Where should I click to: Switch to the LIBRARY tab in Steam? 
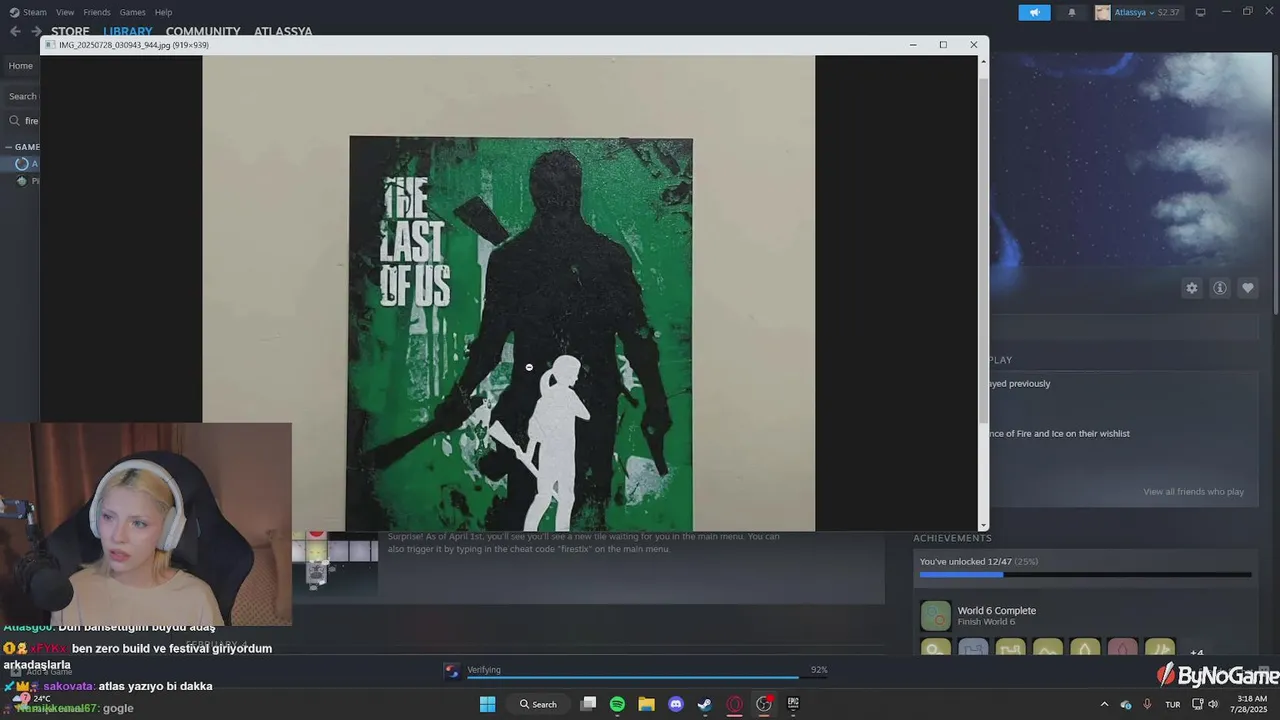pyautogui.click(x=127, y=31)
